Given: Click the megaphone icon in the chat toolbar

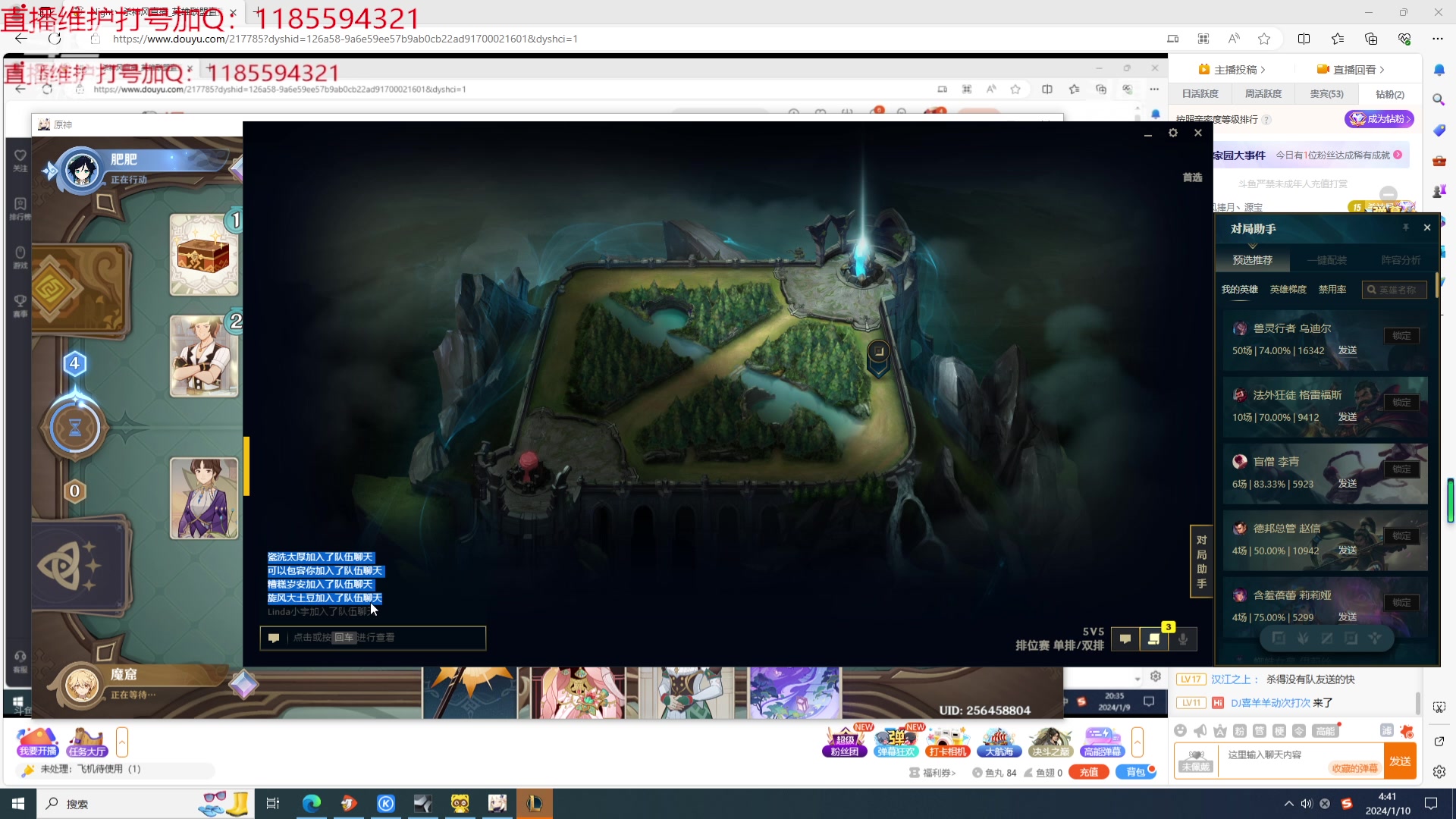Looking at the screenshot, I should point(1200,730).
